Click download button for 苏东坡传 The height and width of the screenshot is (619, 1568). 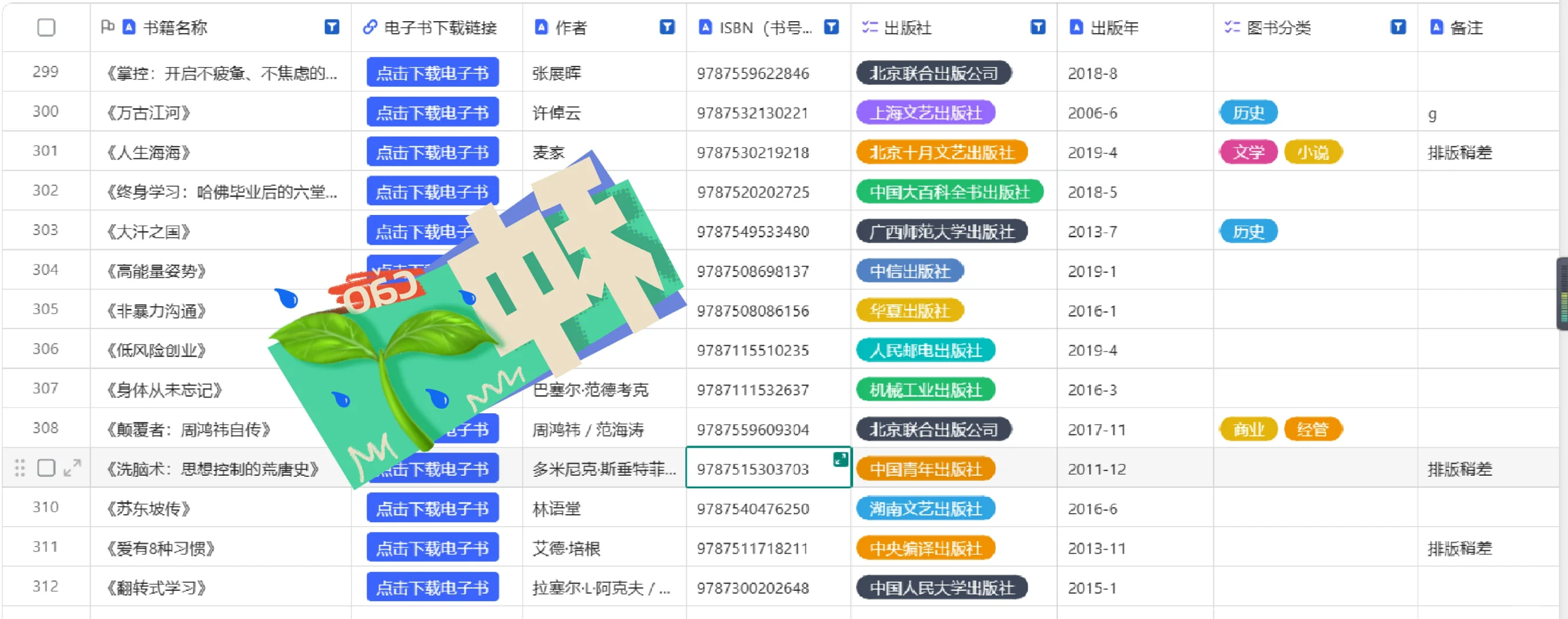pos(432,508)
